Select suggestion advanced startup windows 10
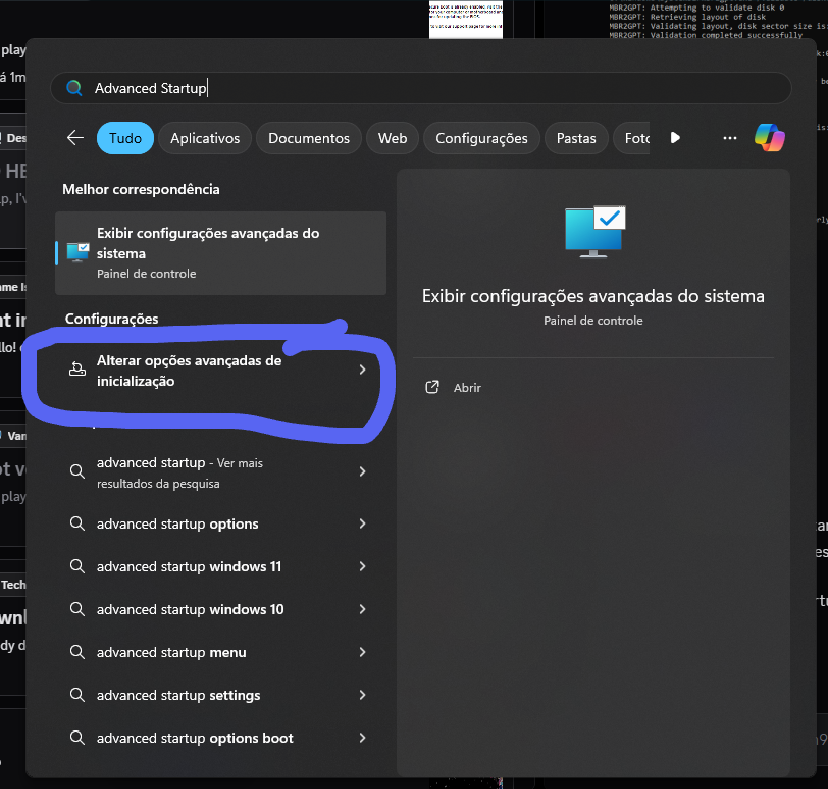The width and height of the screenshot is (828, 789). [x=220, y=609]
